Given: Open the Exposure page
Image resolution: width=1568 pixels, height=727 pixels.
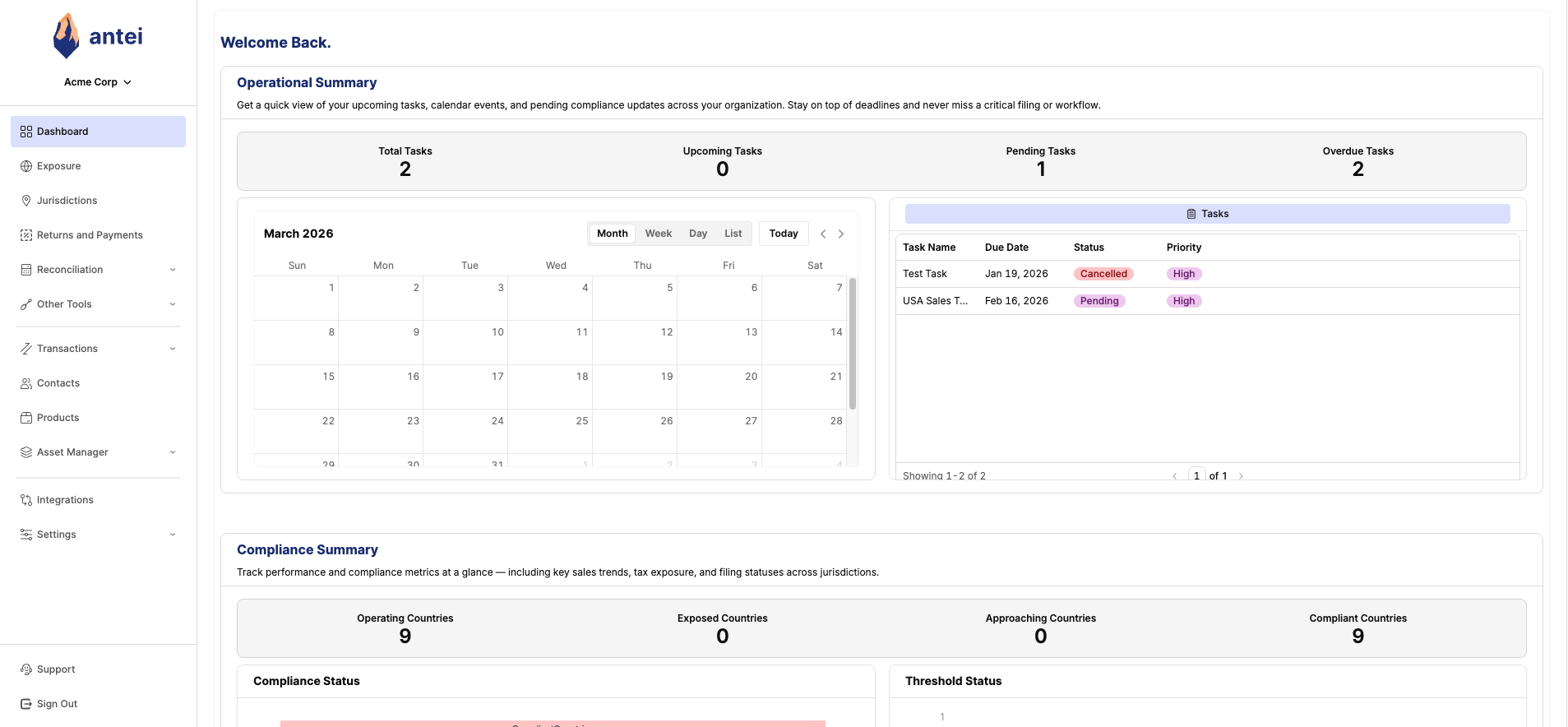Looking at the screenshot, I should 98,166.
